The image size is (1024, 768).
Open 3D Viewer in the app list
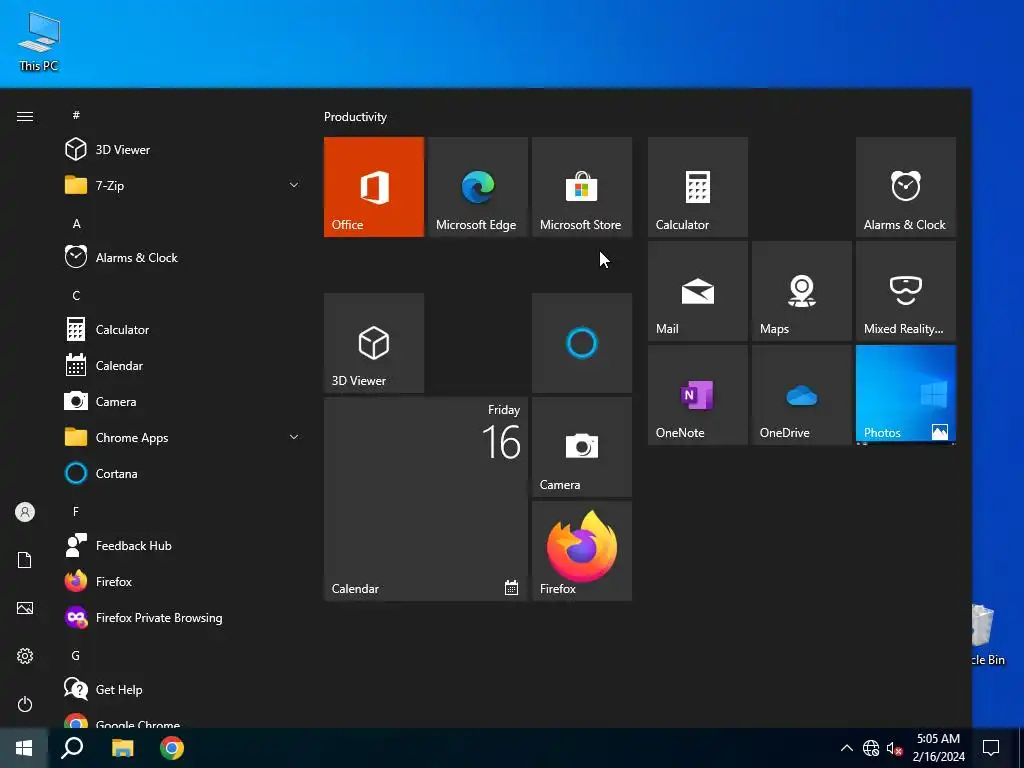(x=183, y=150)
